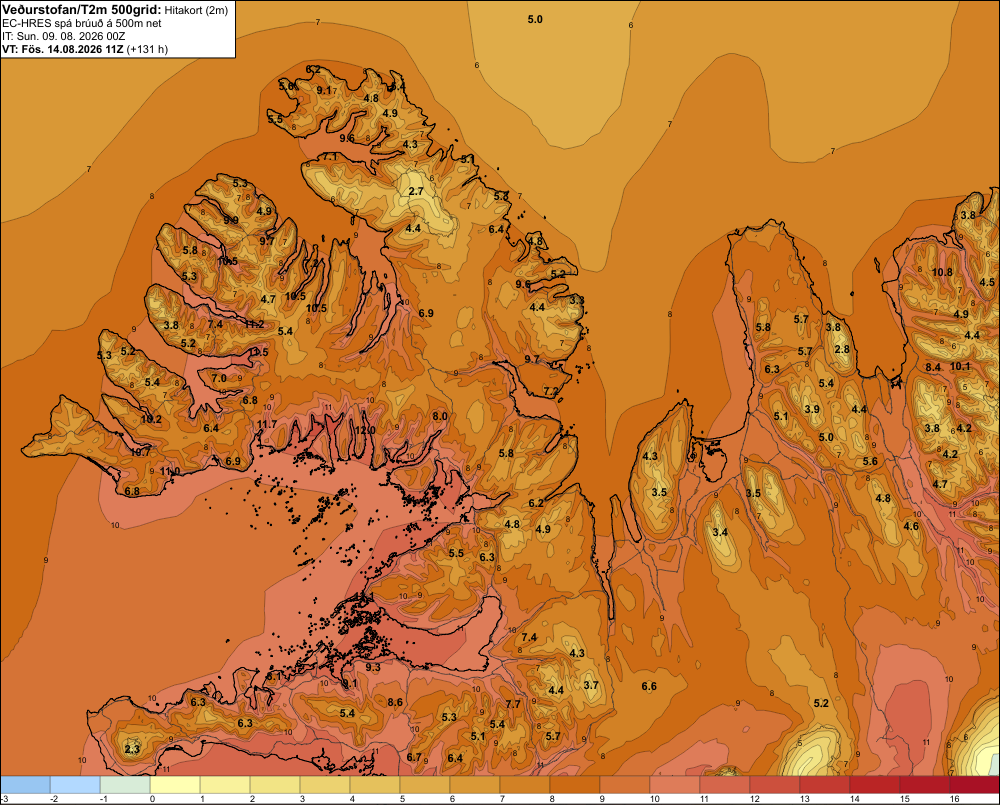Click the initial time 'IT: Sun. 09. 08. 2026 00Z'
Viewport: 1000px width, 805px height.
point(63,36)
